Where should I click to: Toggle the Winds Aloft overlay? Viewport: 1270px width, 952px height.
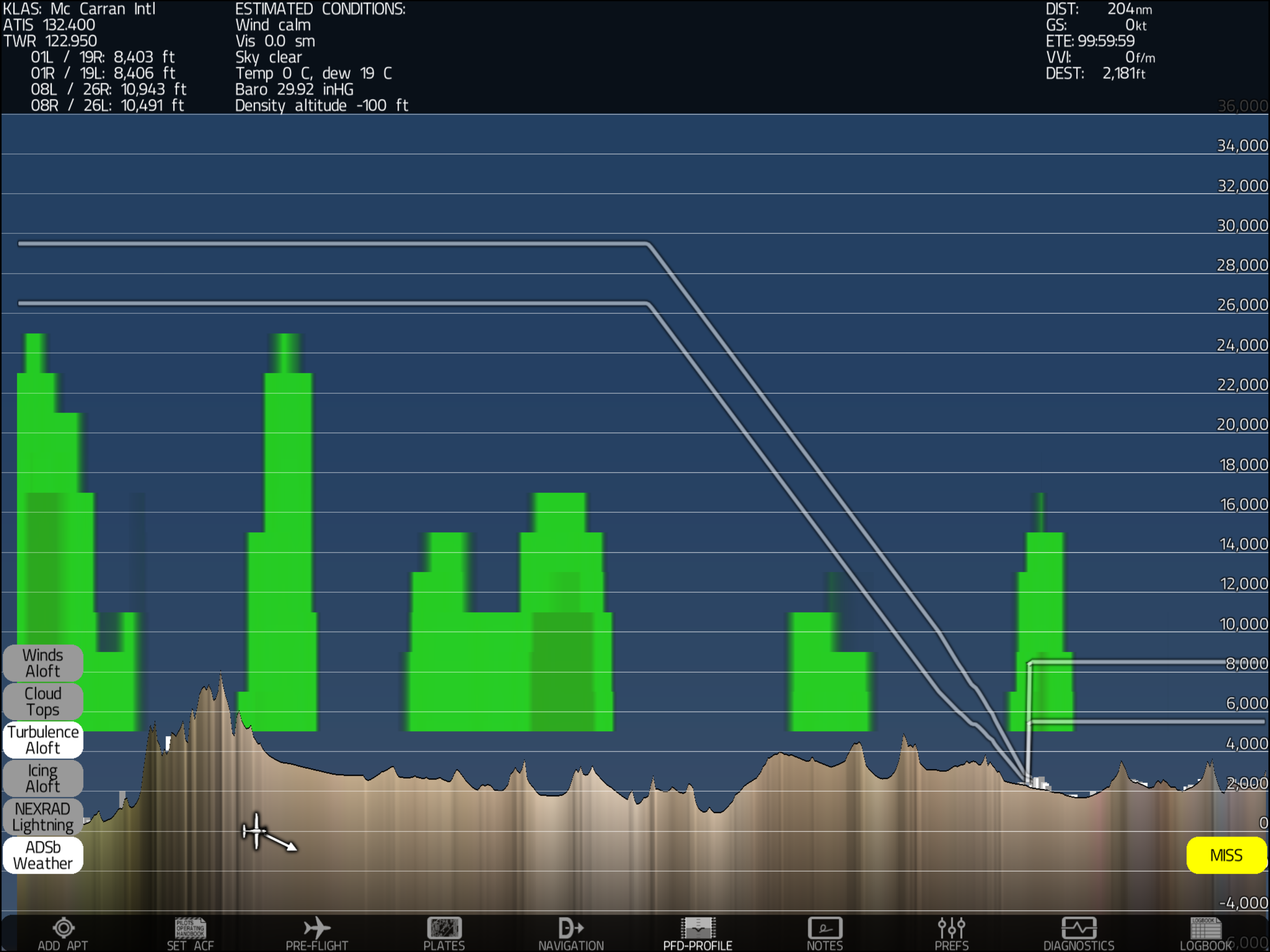[x=43, y=662]
